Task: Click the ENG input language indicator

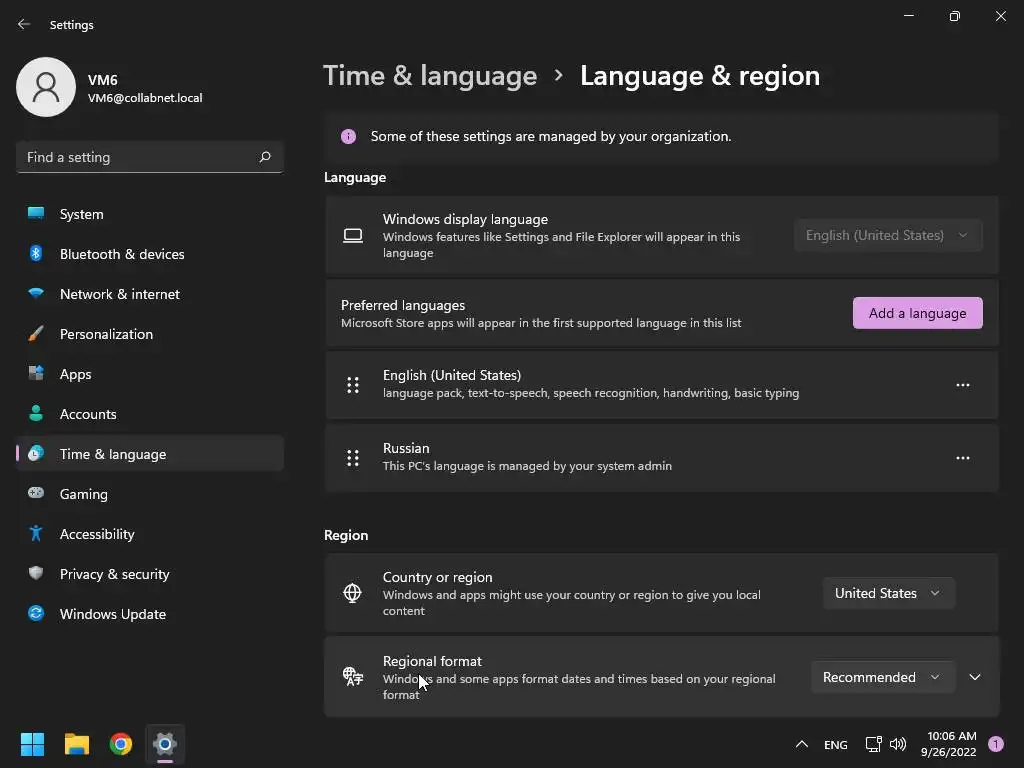Action: coord(835,744)
